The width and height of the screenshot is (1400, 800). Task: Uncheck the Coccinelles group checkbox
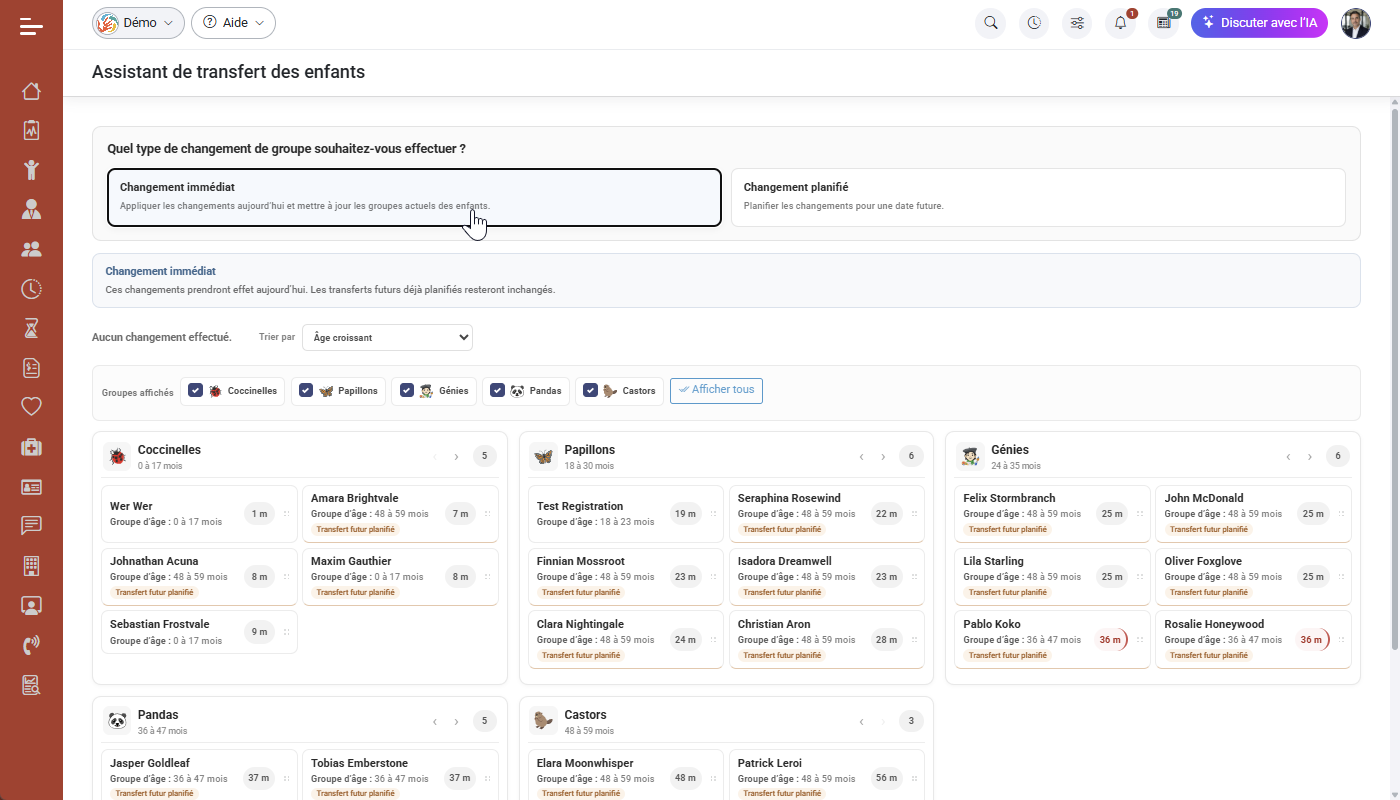[x=196, y=391]
